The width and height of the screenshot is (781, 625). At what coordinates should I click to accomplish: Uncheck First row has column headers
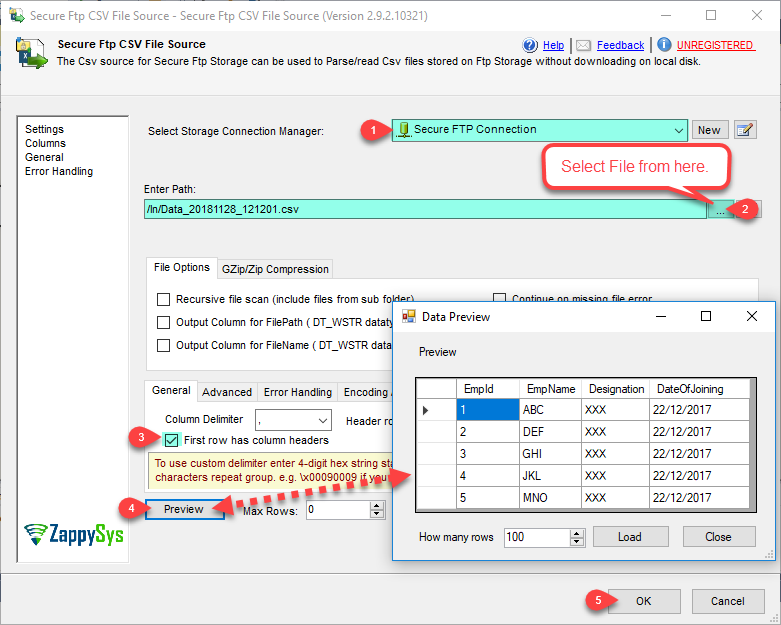coord(171,440)
